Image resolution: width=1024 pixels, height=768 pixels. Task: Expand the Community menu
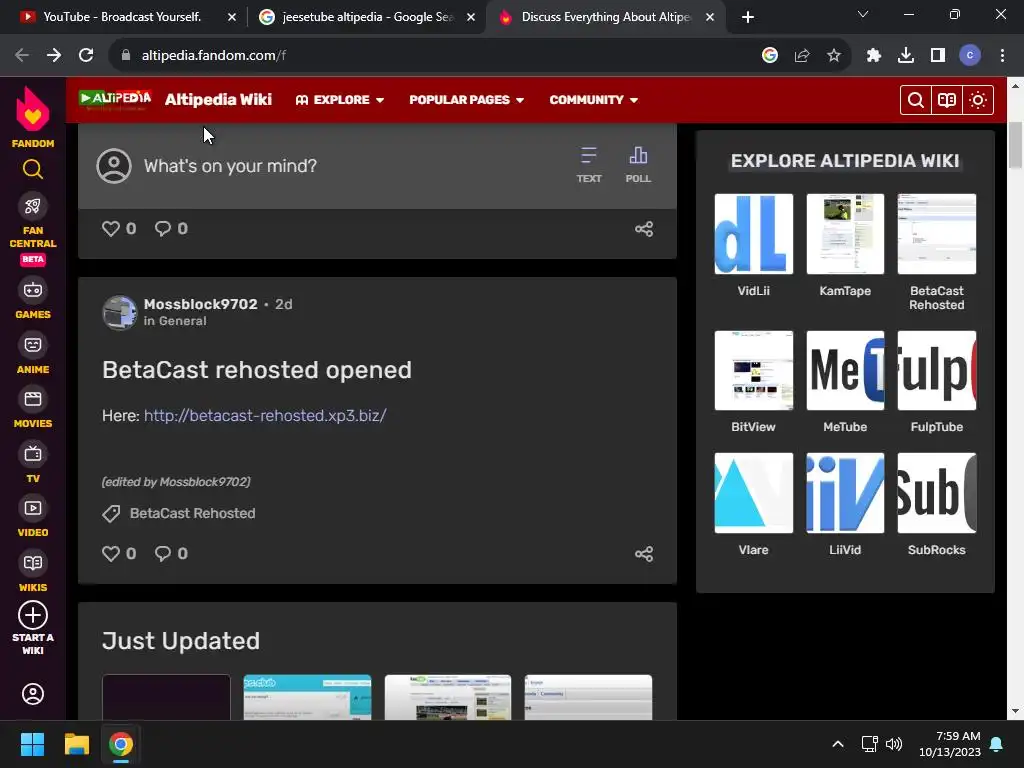593,100
